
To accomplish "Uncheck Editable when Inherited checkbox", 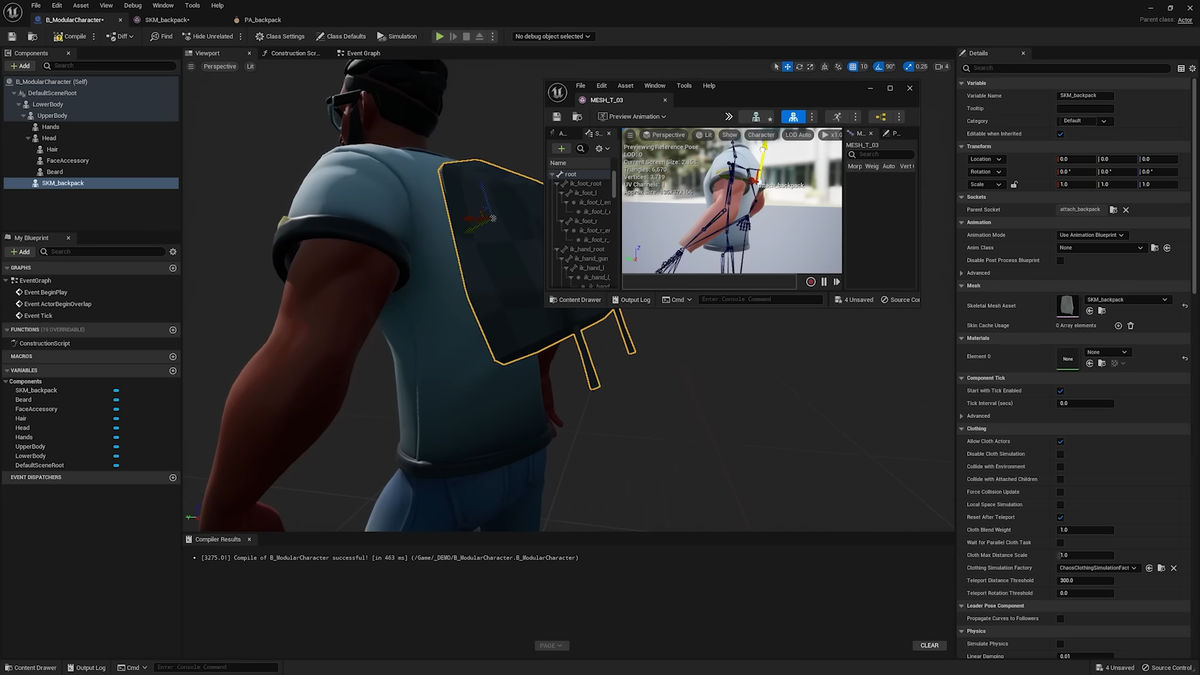I will [x=1060, y=134].
